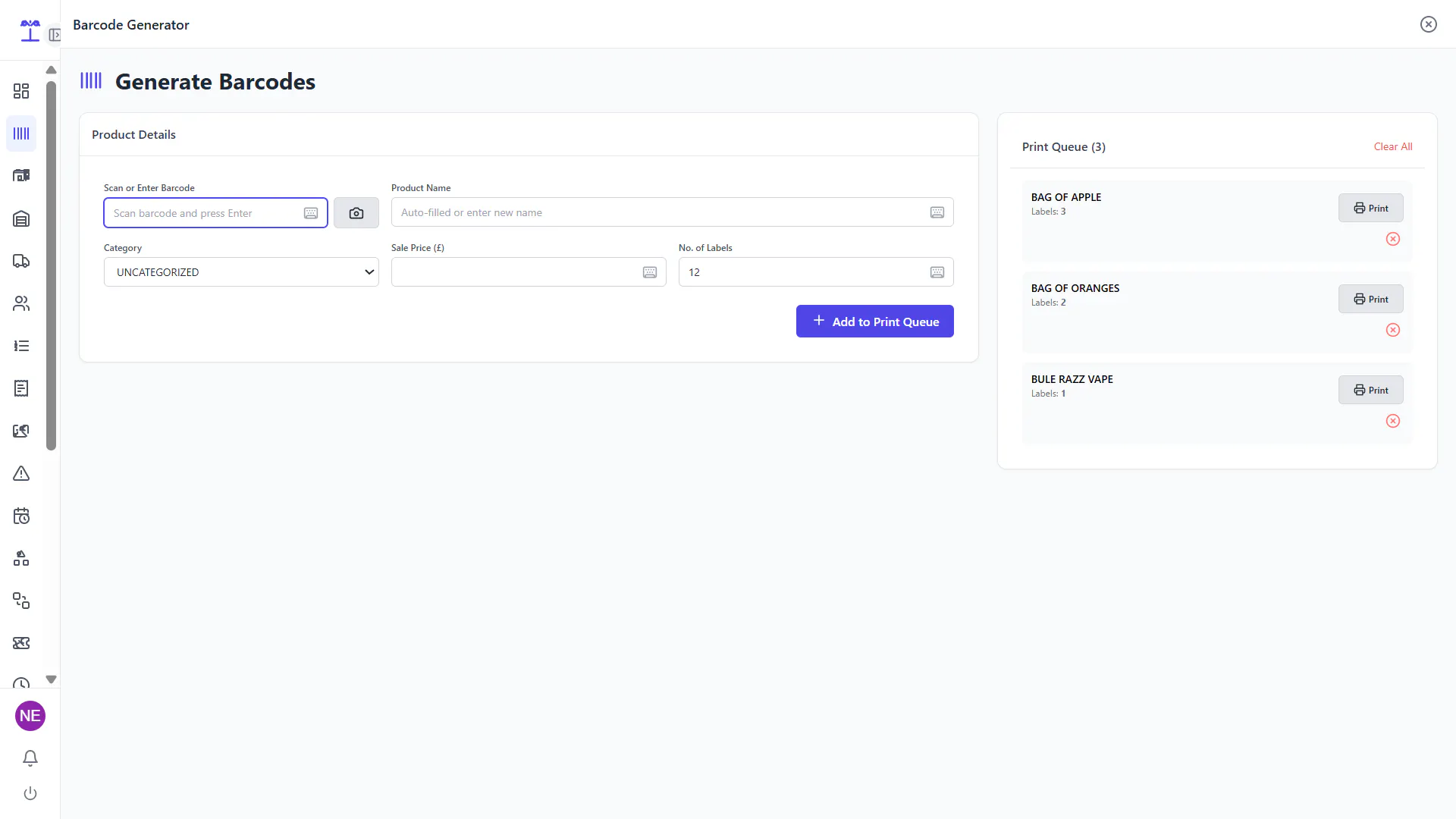Open the users sidebar icon
1456x819 pixels.
pos(21,303)
